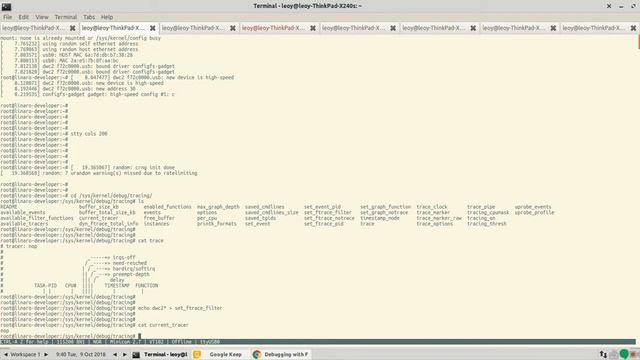Click 'preempt-depth' in the trace header
The image size is (640, 360).
coord(131,275)
